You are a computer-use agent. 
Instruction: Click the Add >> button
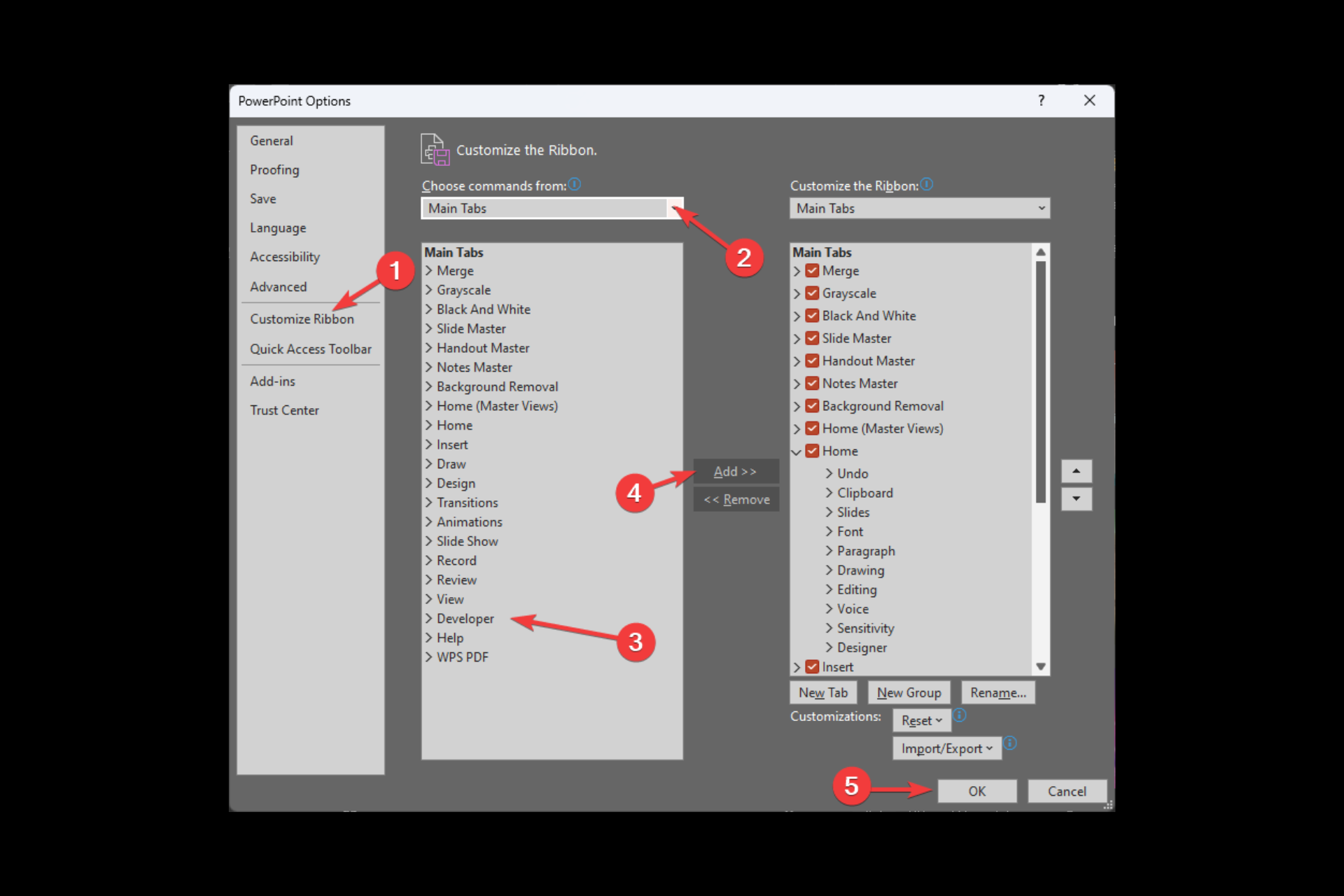(736, 471)
